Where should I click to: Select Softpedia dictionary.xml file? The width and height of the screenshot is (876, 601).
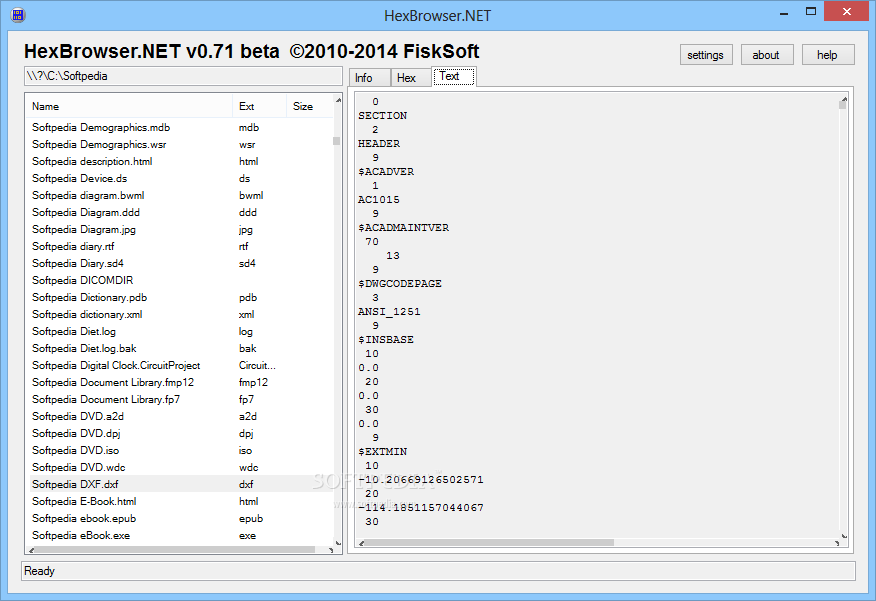(x=180, y=314)
